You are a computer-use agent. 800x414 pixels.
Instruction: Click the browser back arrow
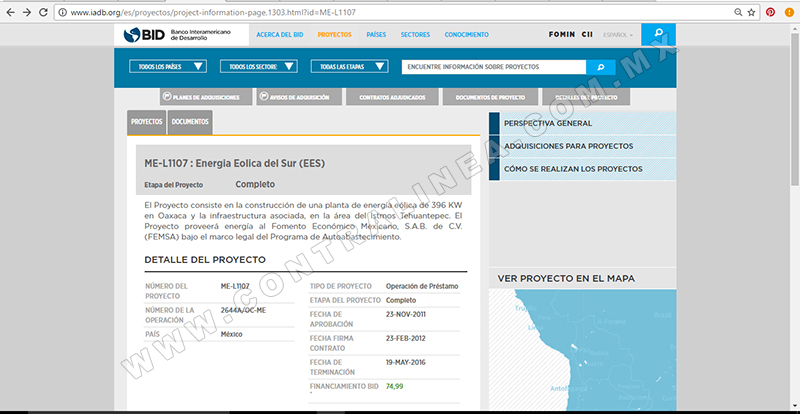(10, 12)
